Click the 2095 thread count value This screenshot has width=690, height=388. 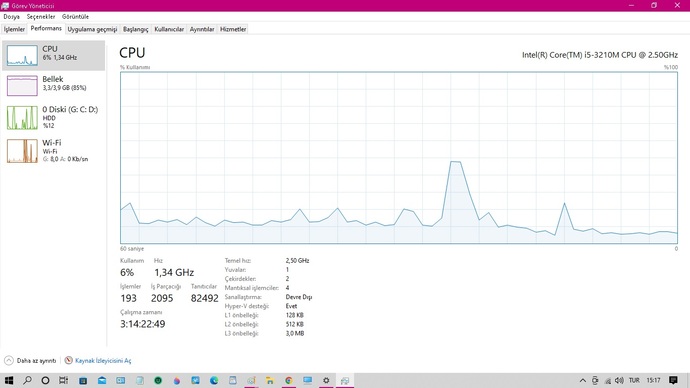coord(162,298)
